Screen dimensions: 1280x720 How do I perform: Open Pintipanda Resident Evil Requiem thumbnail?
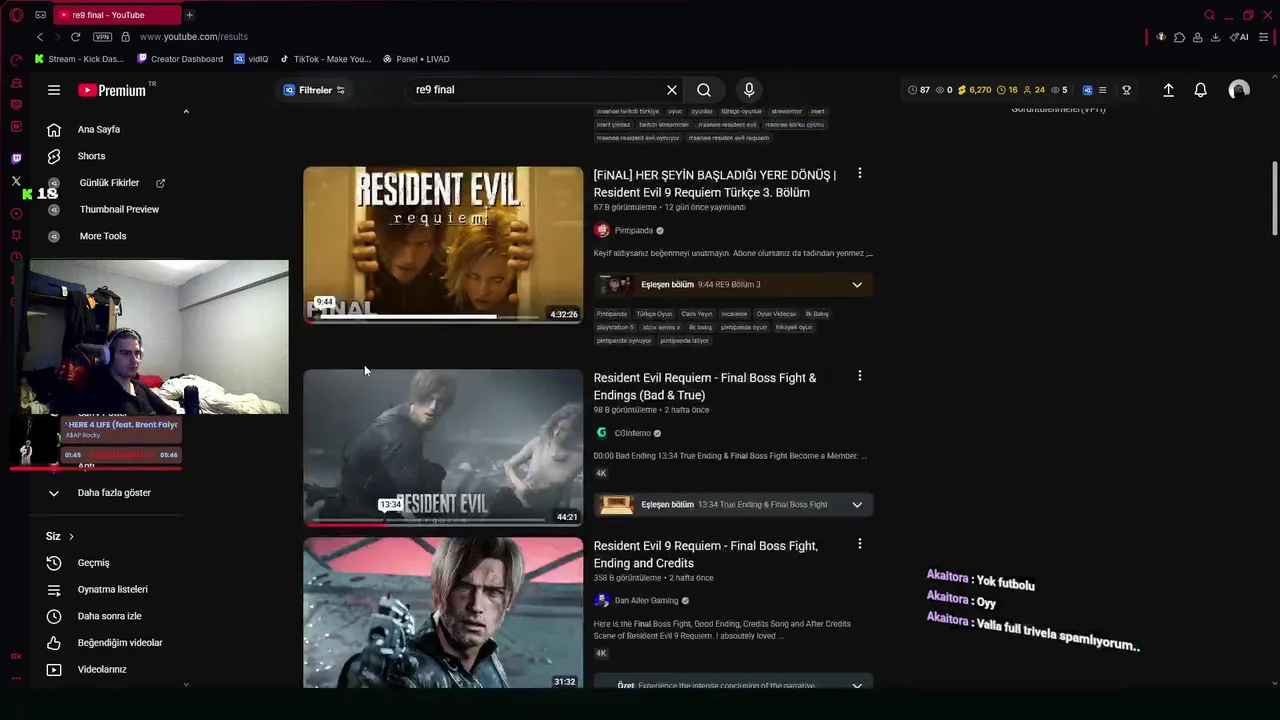443,245
